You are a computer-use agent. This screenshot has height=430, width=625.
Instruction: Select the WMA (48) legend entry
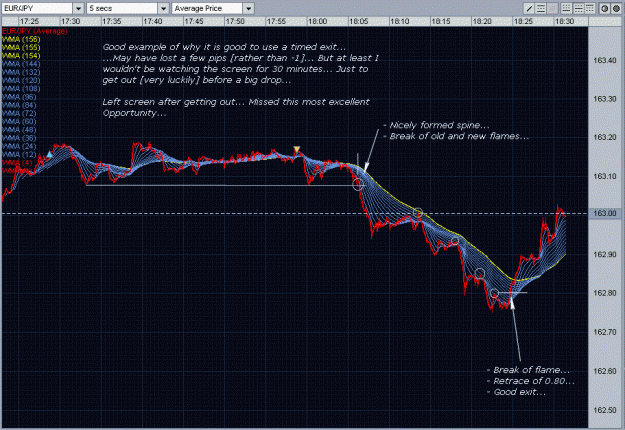(19, 130)
